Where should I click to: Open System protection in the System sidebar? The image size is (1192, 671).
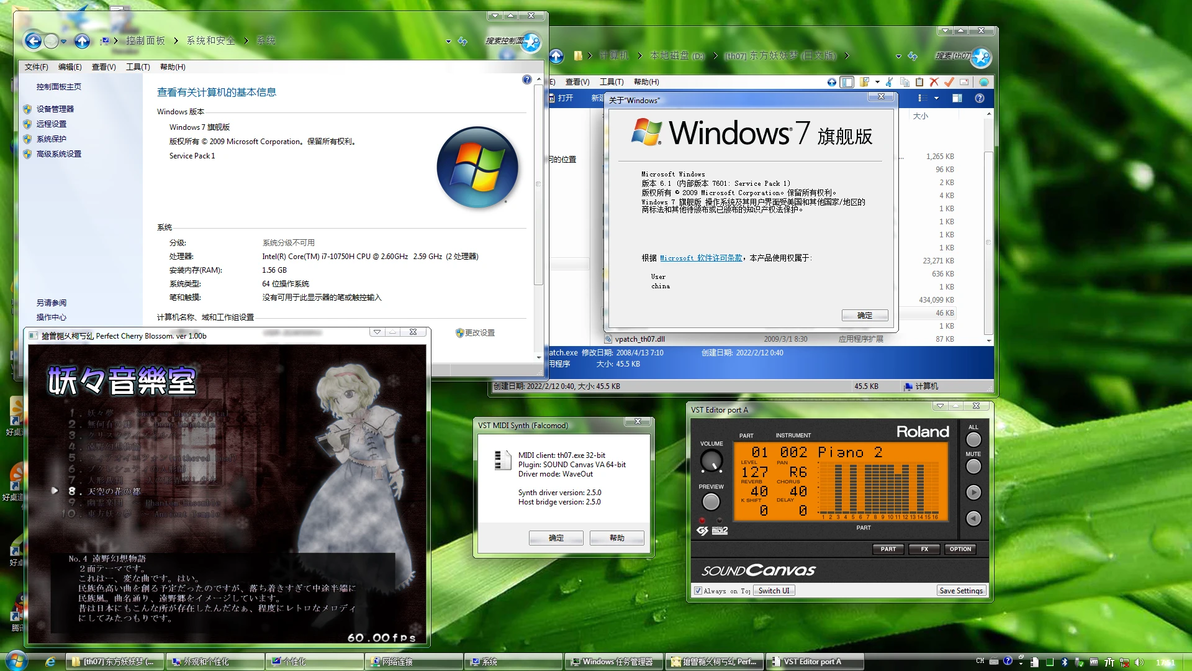[x=51, y=139]
